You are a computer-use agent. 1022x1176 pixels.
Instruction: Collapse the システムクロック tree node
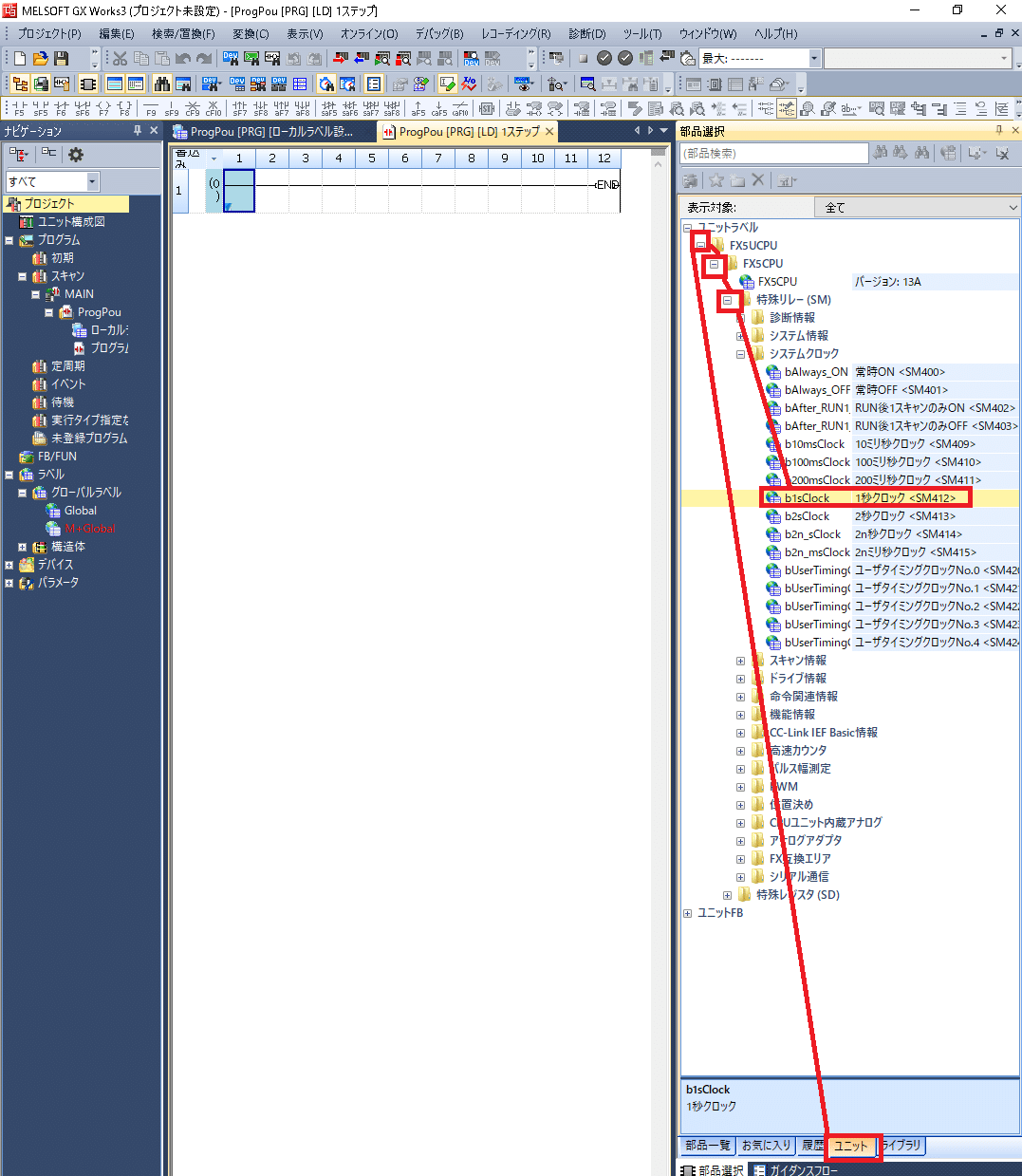740,353
